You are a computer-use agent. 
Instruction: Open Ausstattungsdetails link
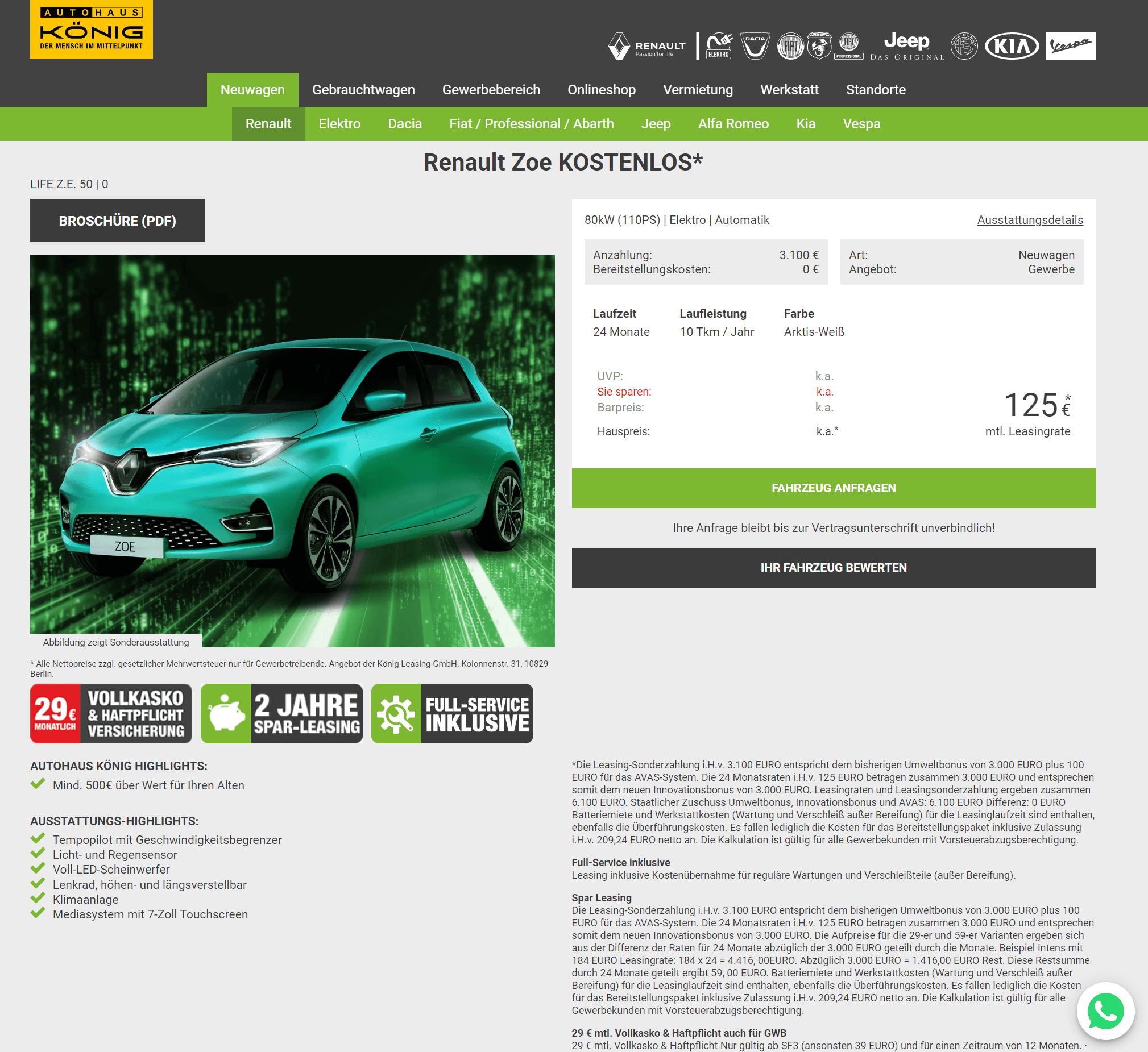(1030, 220)
